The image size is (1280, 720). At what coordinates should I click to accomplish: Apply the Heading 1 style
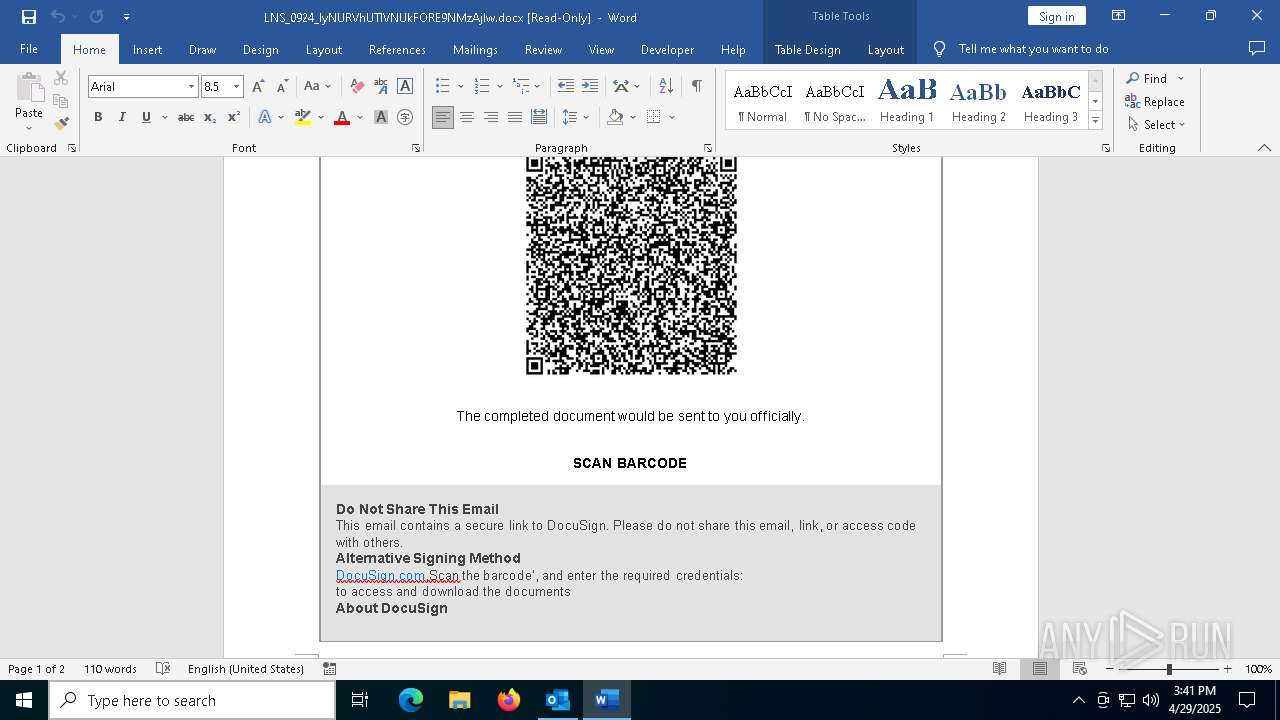[x=907, y=100]
